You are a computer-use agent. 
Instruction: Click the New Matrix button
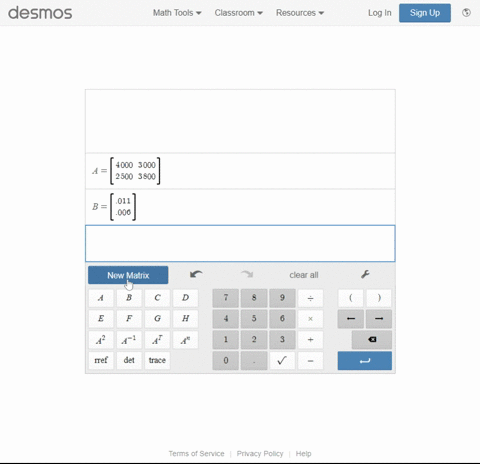point(128,275)
